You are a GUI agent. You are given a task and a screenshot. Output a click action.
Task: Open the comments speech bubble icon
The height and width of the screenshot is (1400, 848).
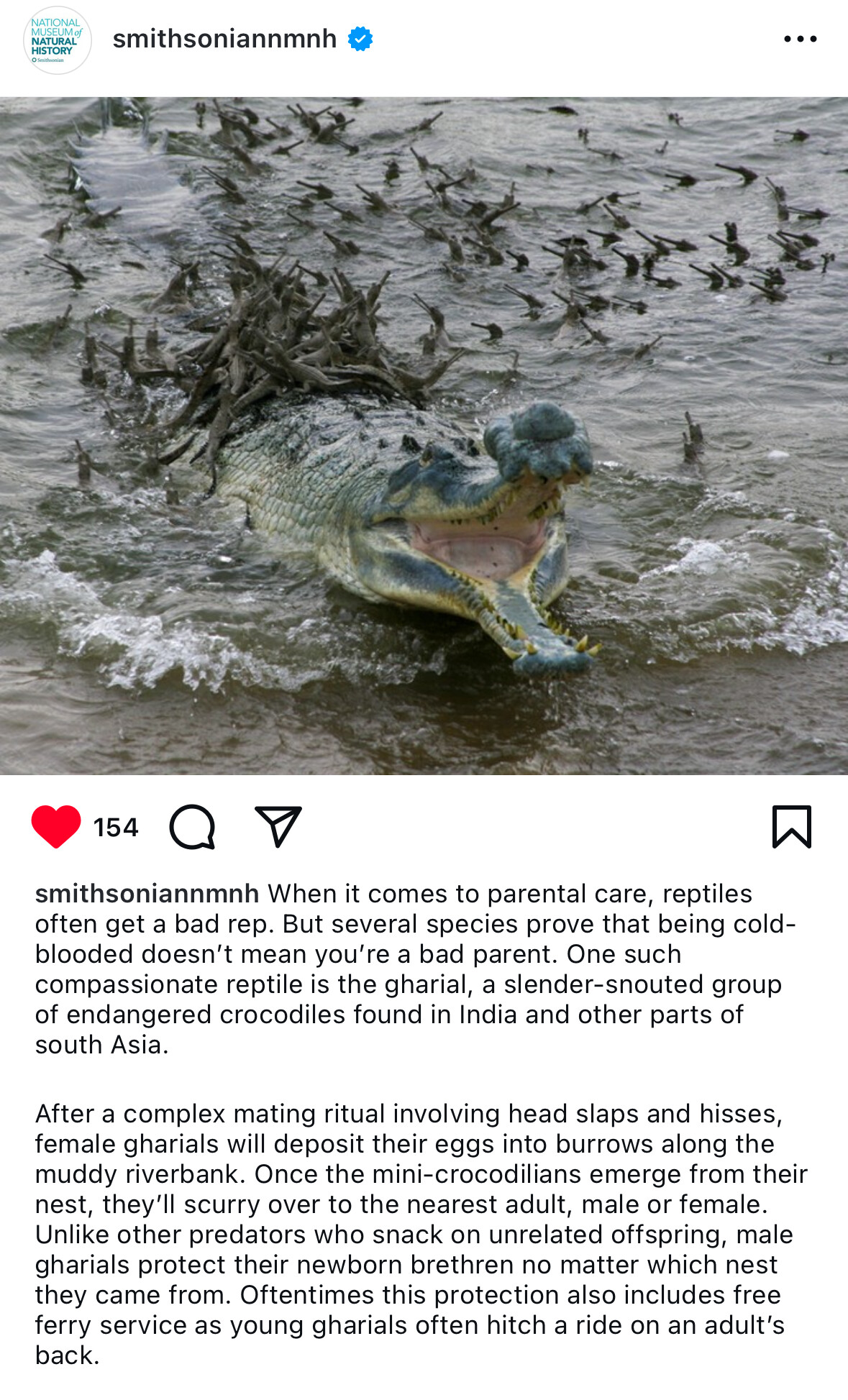(x=192, y=827)
